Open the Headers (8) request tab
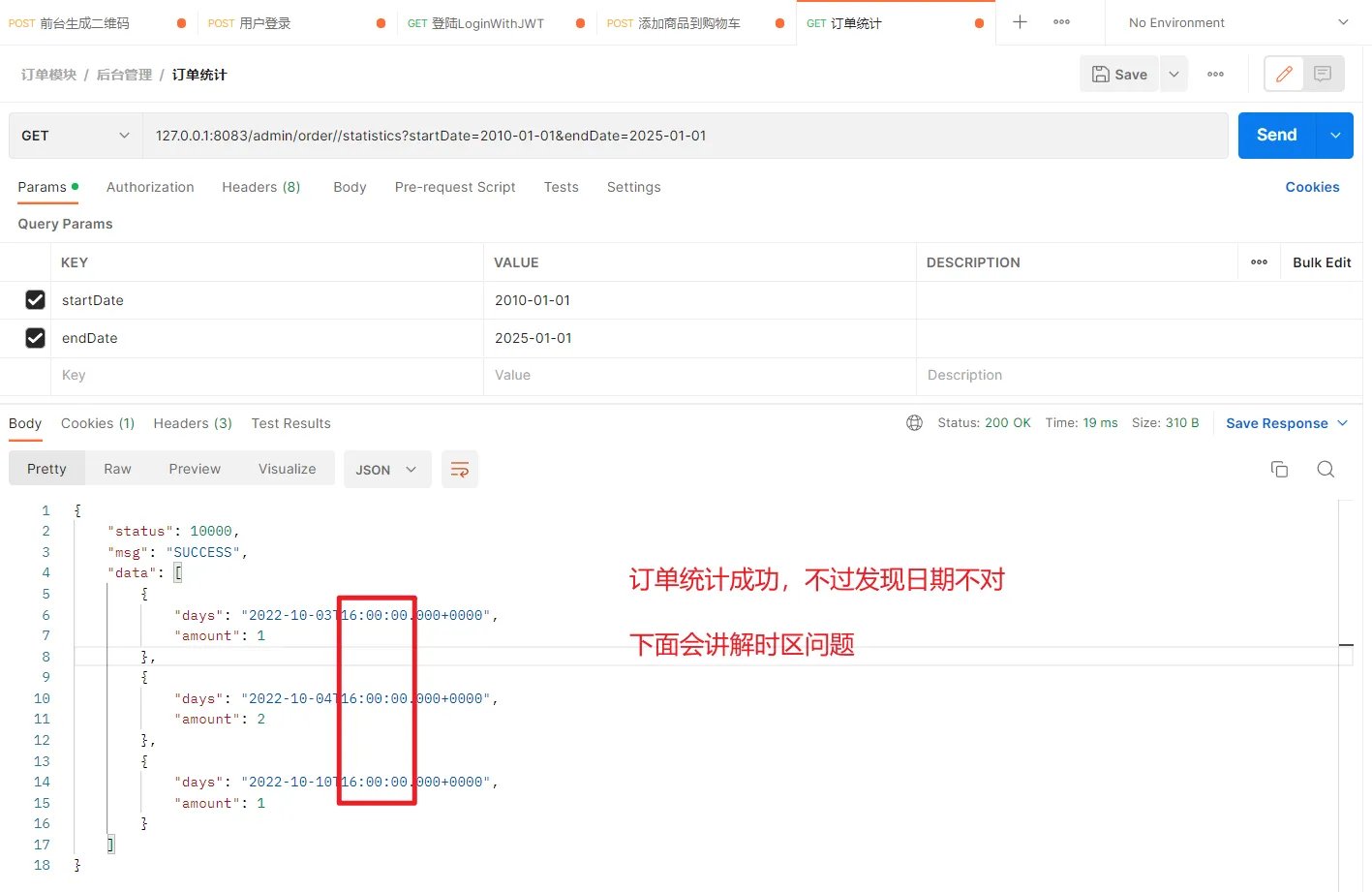 pyautogui.click(x=261, y=187)
